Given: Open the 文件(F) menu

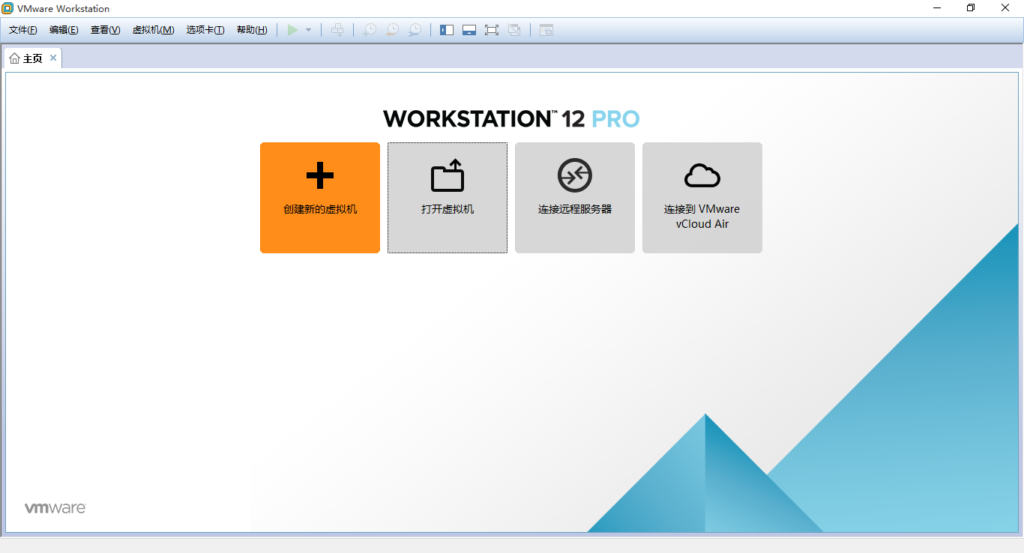Looking at the screenshot, I should pyautogui.click(x=23, y=30).
